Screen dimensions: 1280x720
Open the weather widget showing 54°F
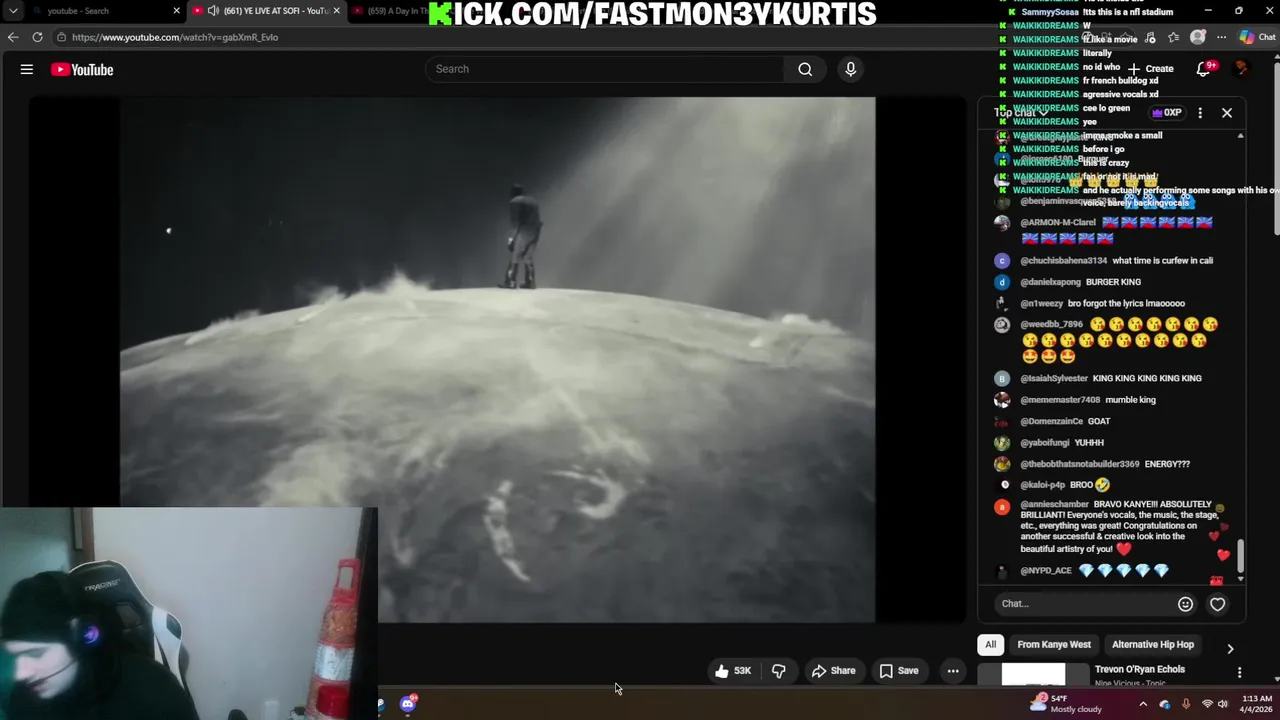(1066, 704)
